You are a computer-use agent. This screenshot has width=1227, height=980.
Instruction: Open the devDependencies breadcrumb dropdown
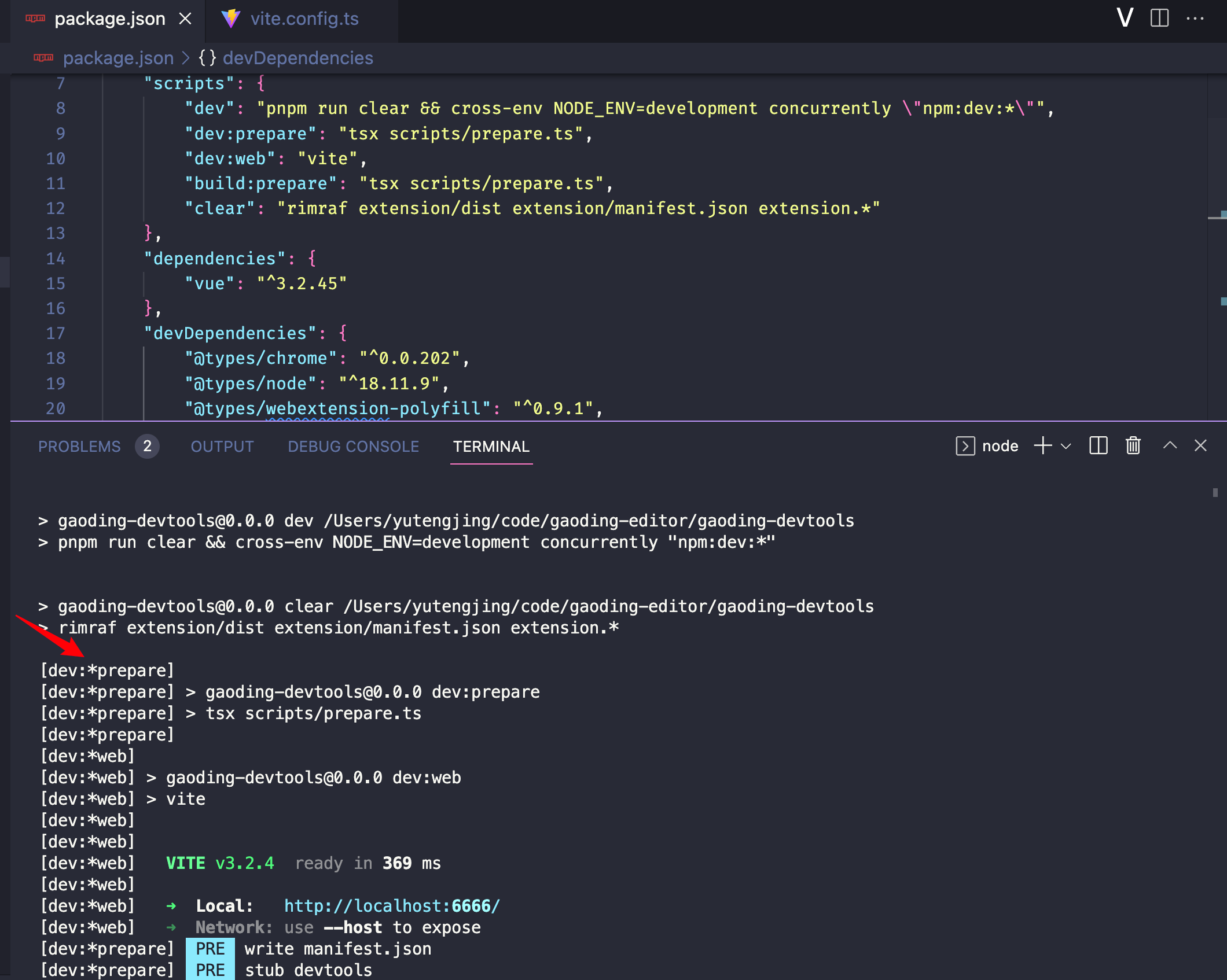pos(297,58)
